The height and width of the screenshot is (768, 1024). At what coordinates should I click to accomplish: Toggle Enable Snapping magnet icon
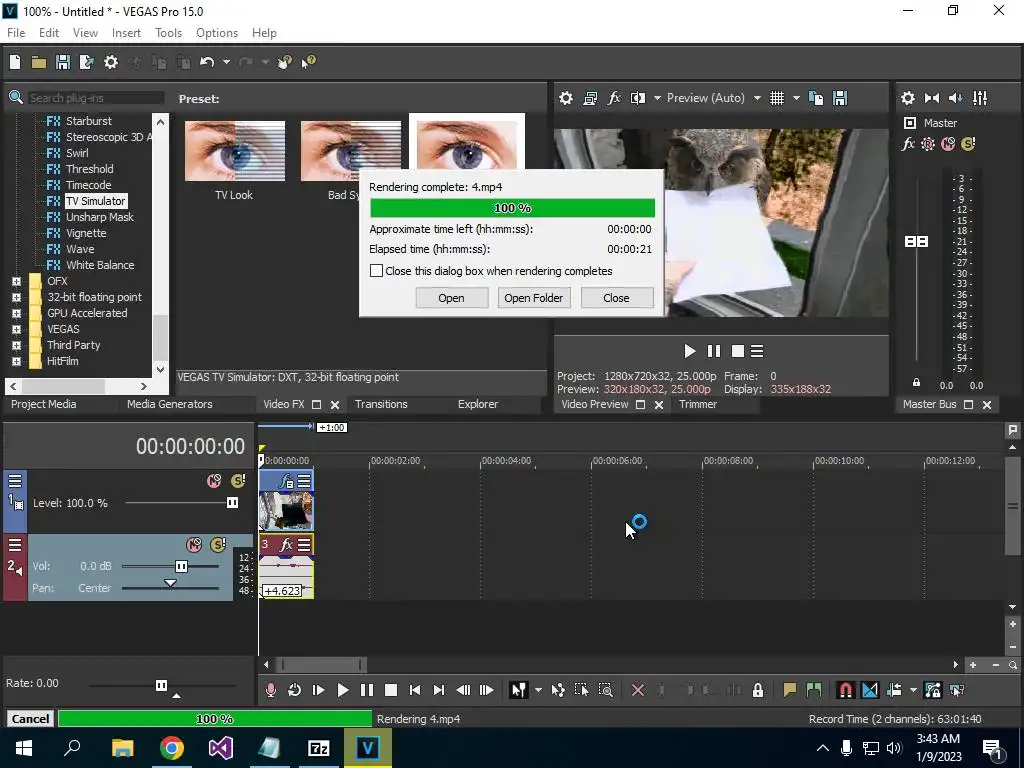click(845, 690)
